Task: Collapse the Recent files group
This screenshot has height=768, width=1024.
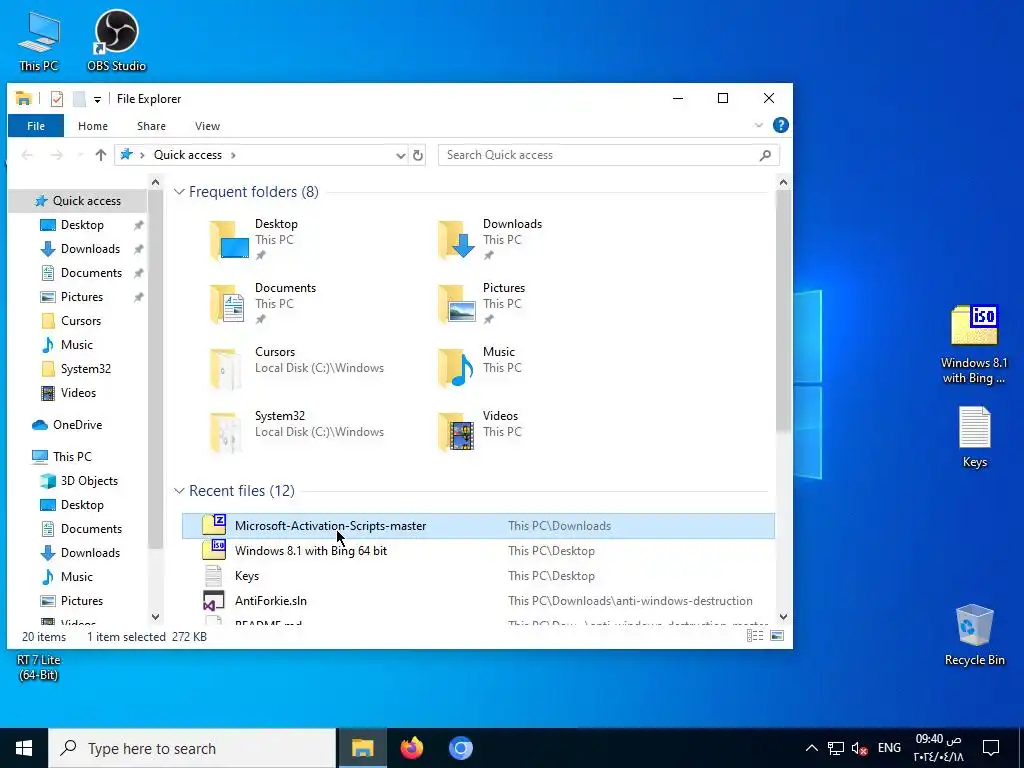Action: point(179,491)
